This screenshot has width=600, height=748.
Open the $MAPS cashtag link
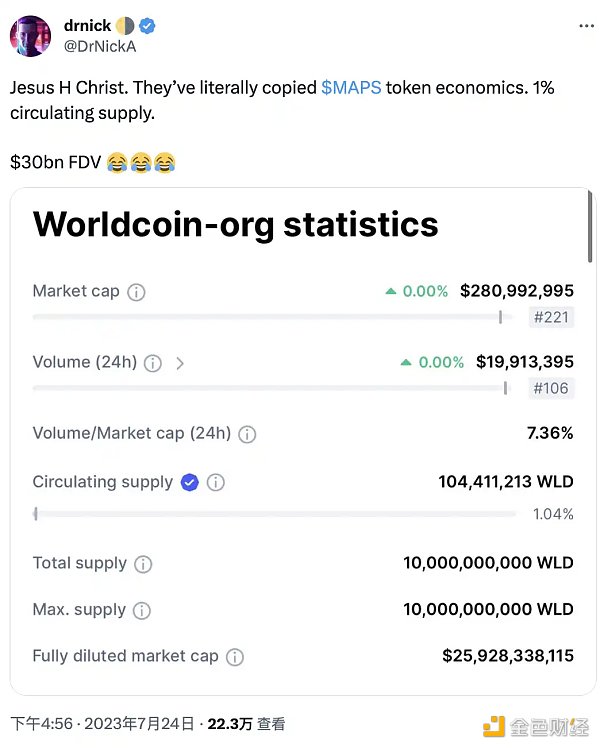point(350,88)
